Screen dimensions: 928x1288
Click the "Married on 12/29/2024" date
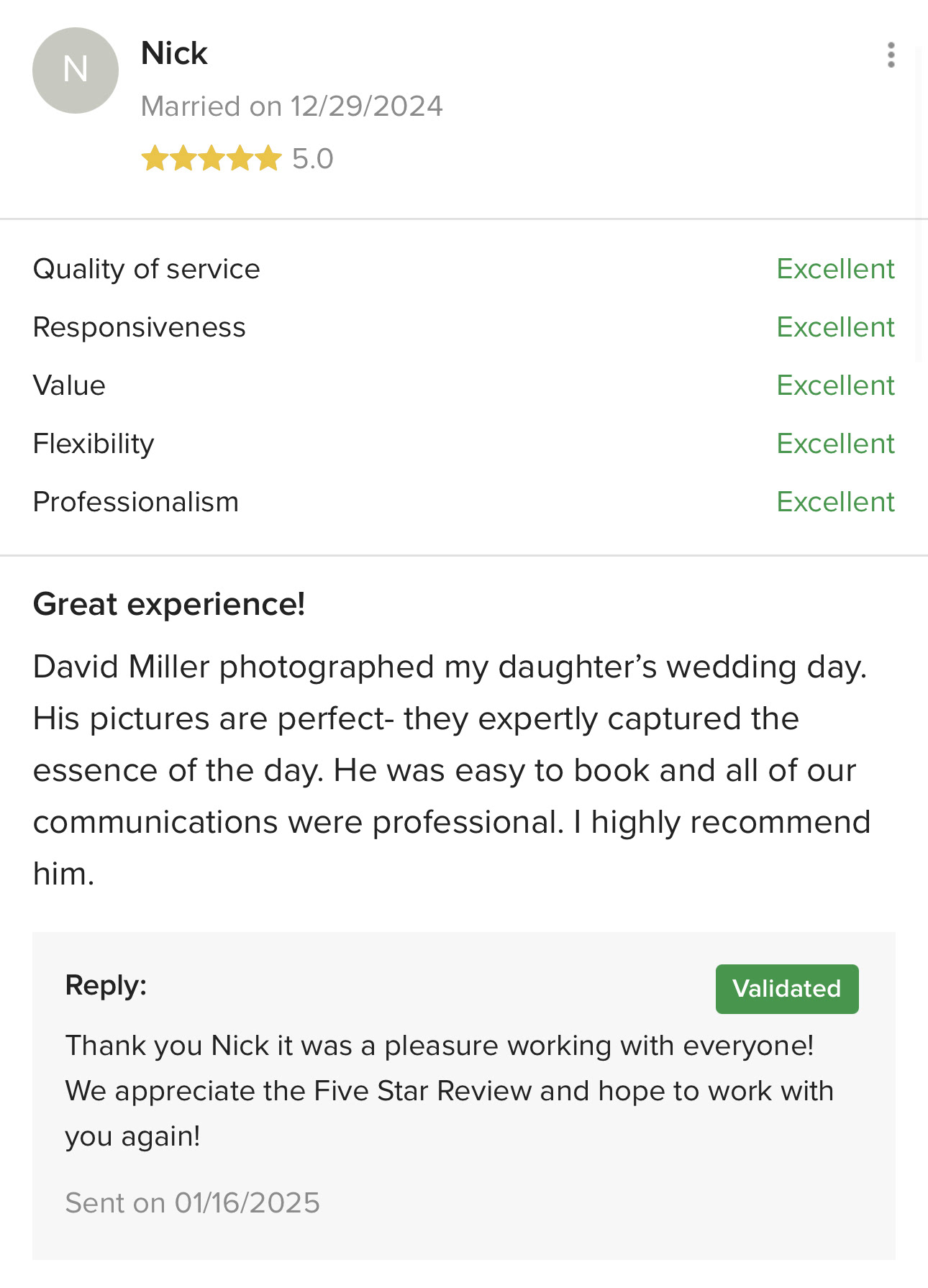[x=291, y=106]
